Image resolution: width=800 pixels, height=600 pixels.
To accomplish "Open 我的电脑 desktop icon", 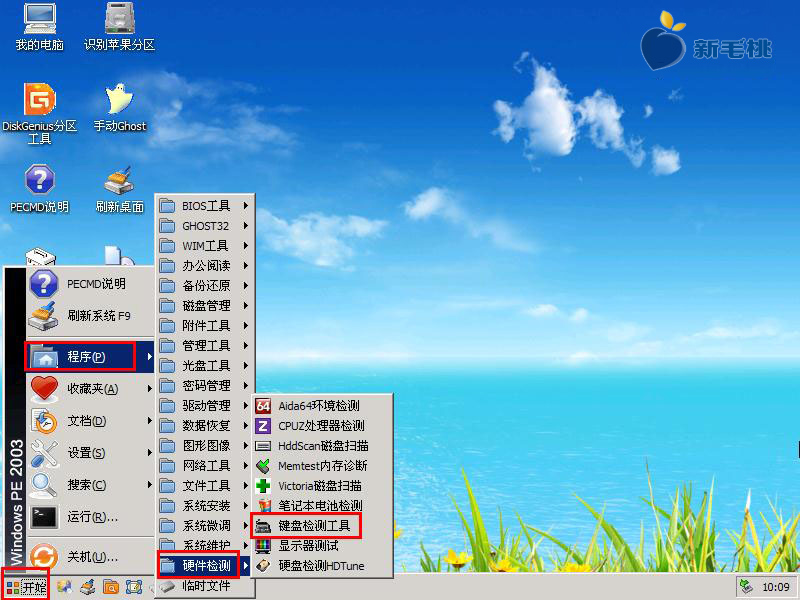I will click(39, 28).
